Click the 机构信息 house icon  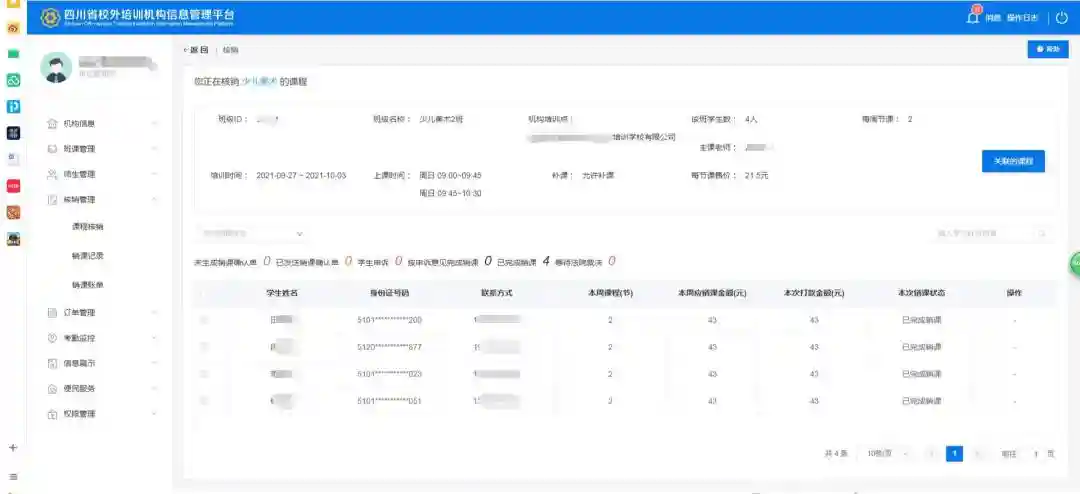(53, 124)
